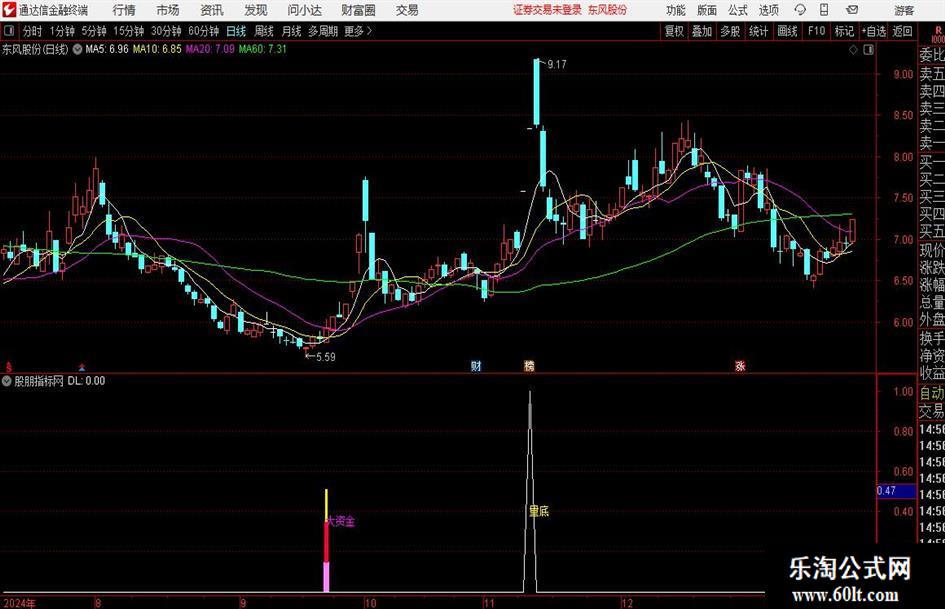Click the 9.17 high price label
The width and height of the screenshot is (945, 609).
coord(557,65)
